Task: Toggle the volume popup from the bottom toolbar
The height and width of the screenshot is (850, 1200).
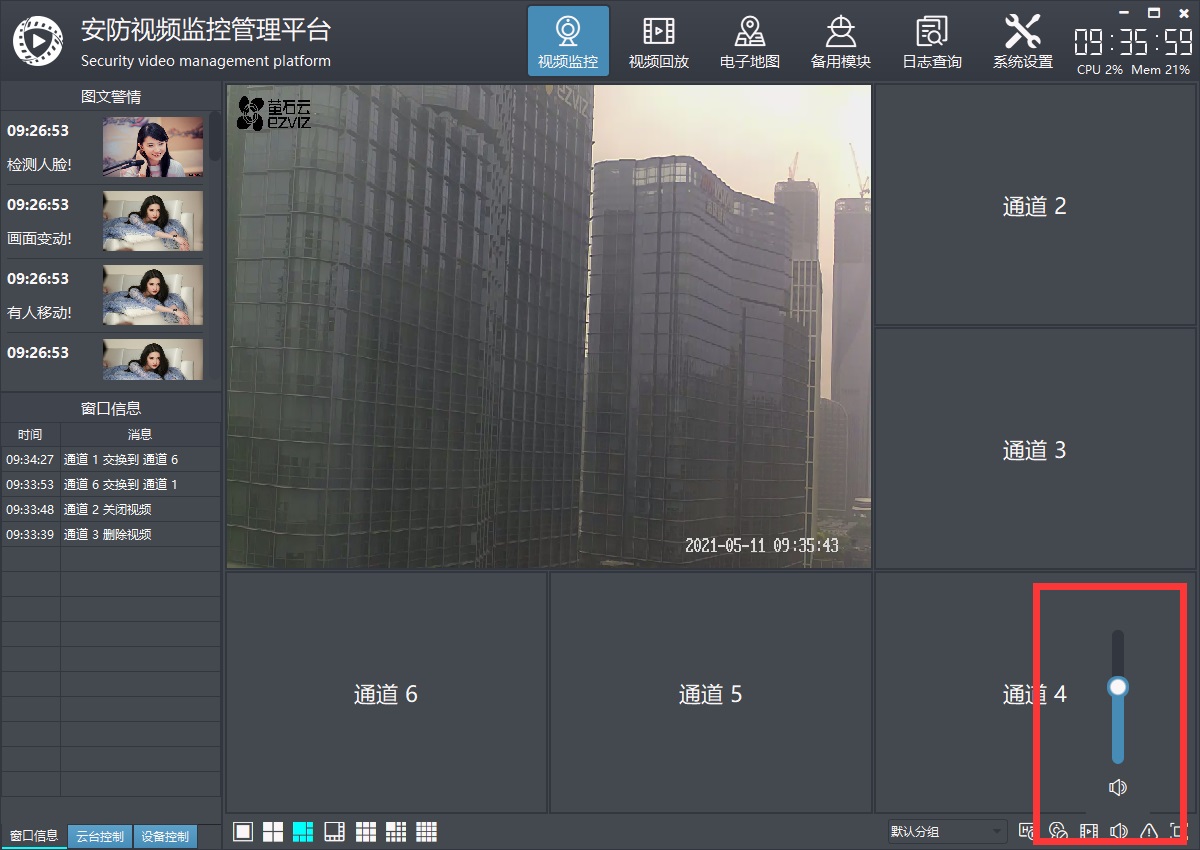Action: coord(1119,831)
